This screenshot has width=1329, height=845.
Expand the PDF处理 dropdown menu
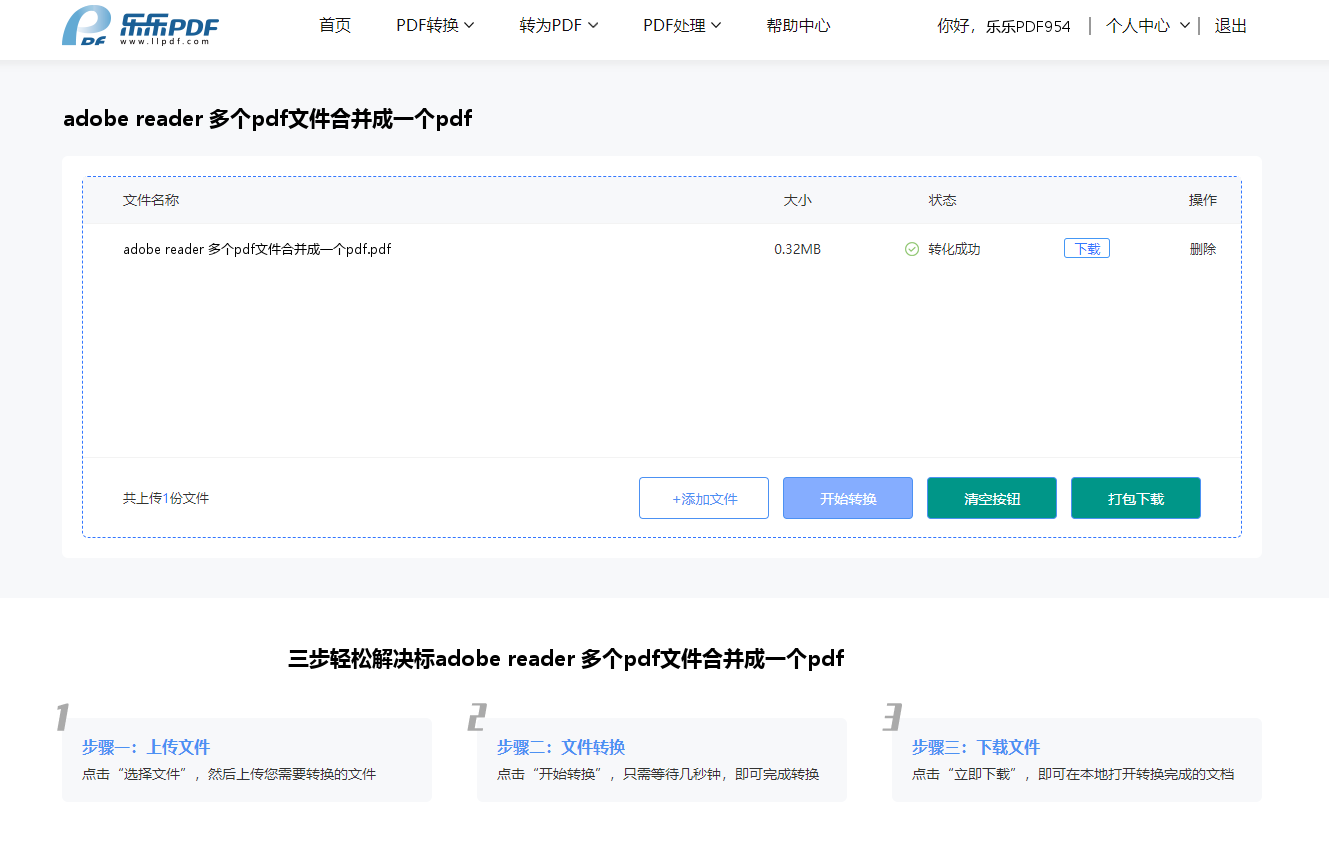tap(682, 26)
